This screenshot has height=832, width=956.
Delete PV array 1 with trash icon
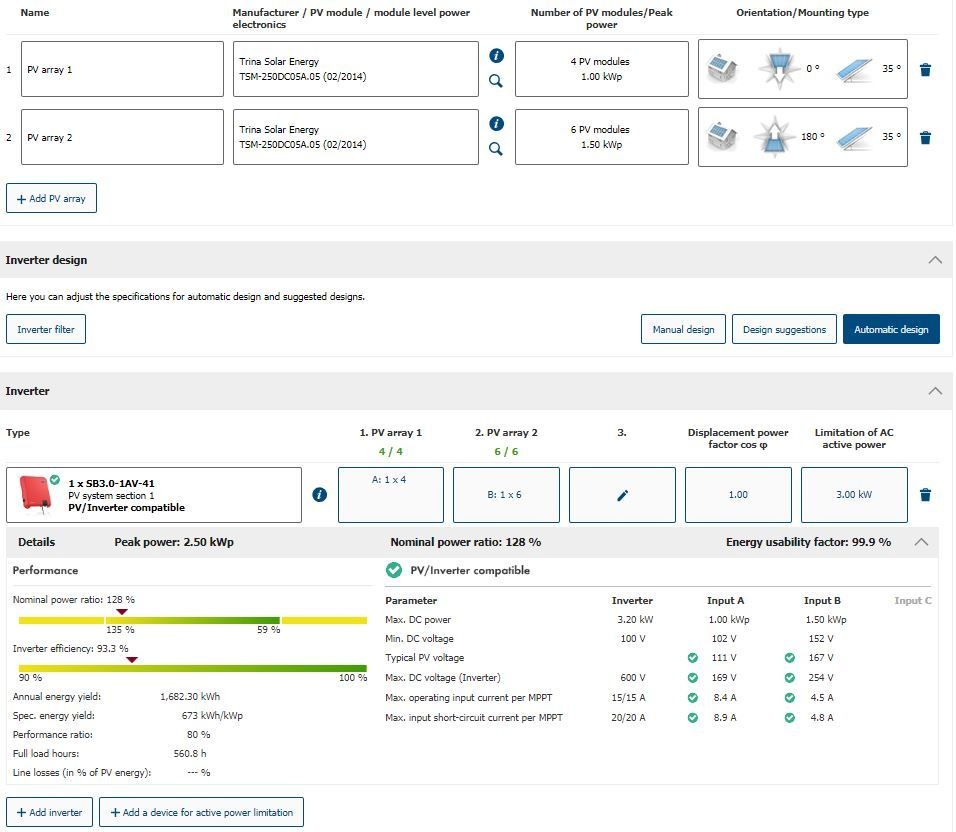tap(925, 70)
